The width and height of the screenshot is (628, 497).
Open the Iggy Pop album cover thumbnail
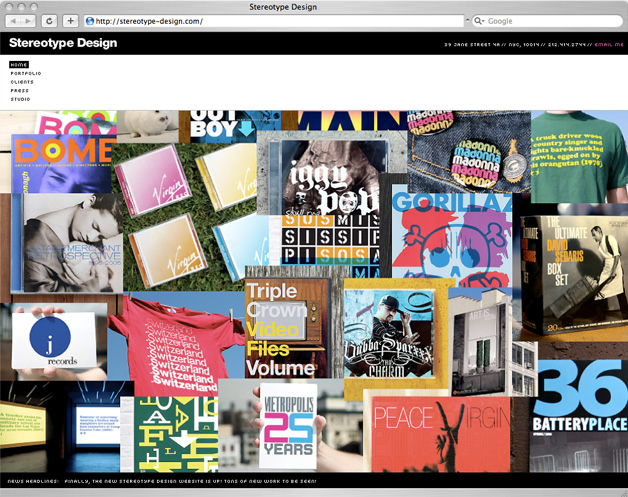pyautogui.click(x=332, y=172)
